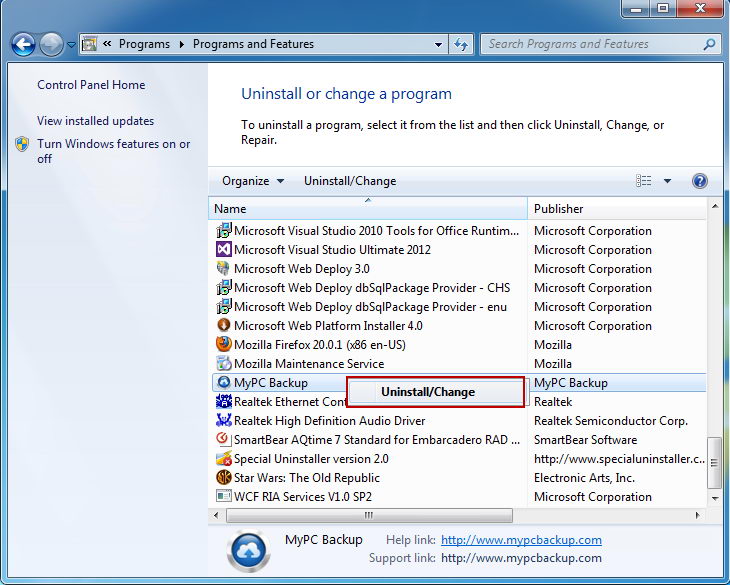Open View installed updates link
Viewport: 730px width, 585px height.
point(95,121)
